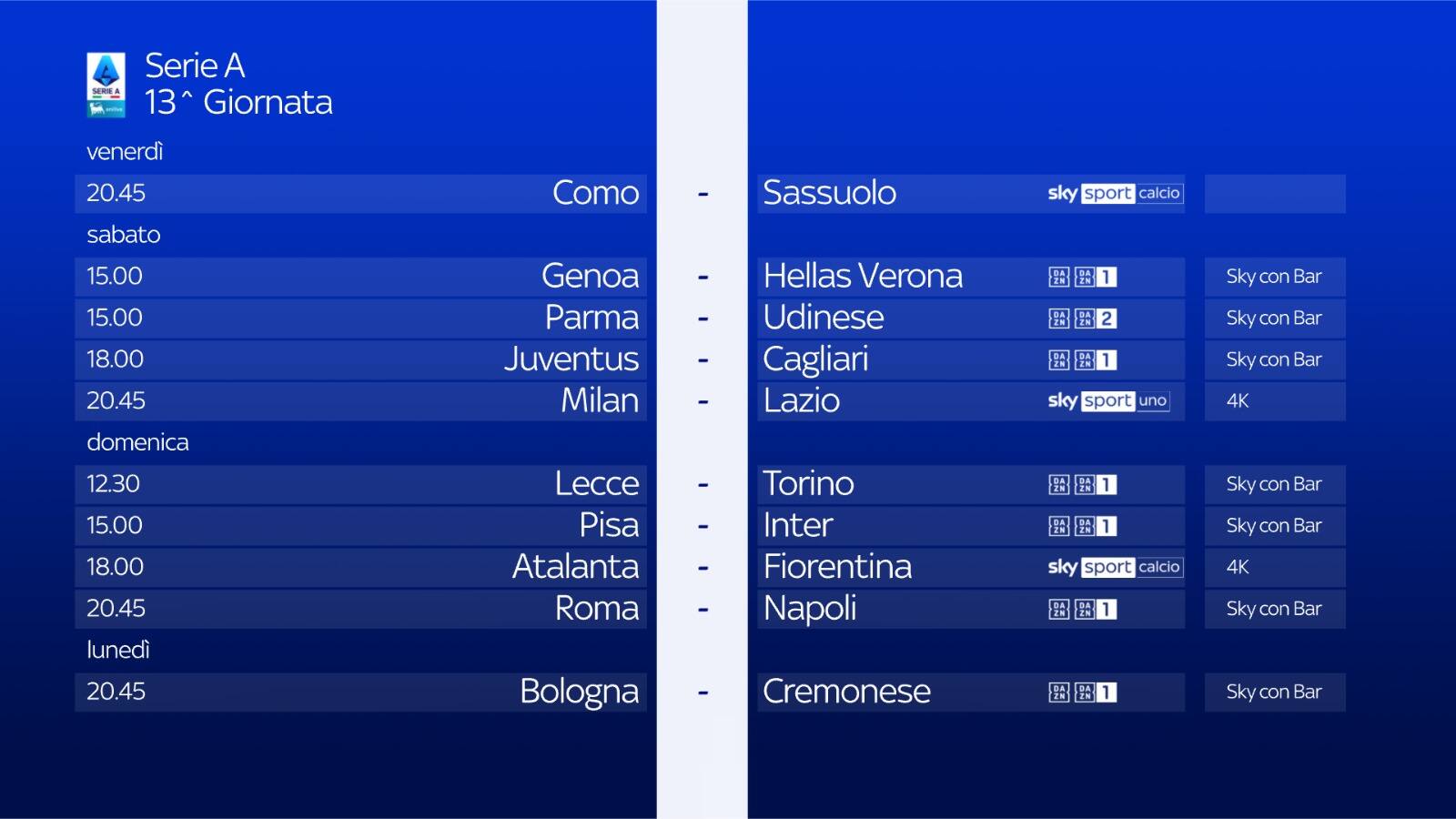The height and width of the screenshot is (819, 1456).
Task: Click Sky con Bar in the Bologna–Cremonese row
Action: [x=1273, y=692]
